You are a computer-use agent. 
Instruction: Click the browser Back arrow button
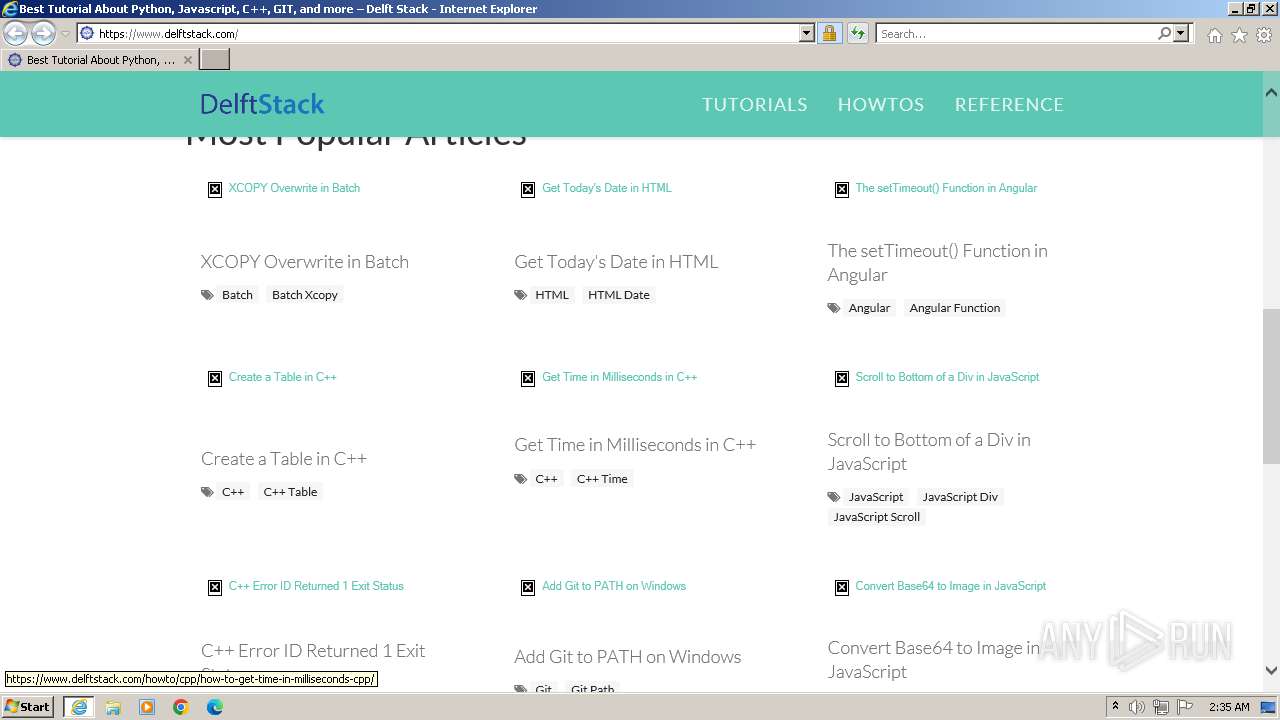(x=16, y=34)
